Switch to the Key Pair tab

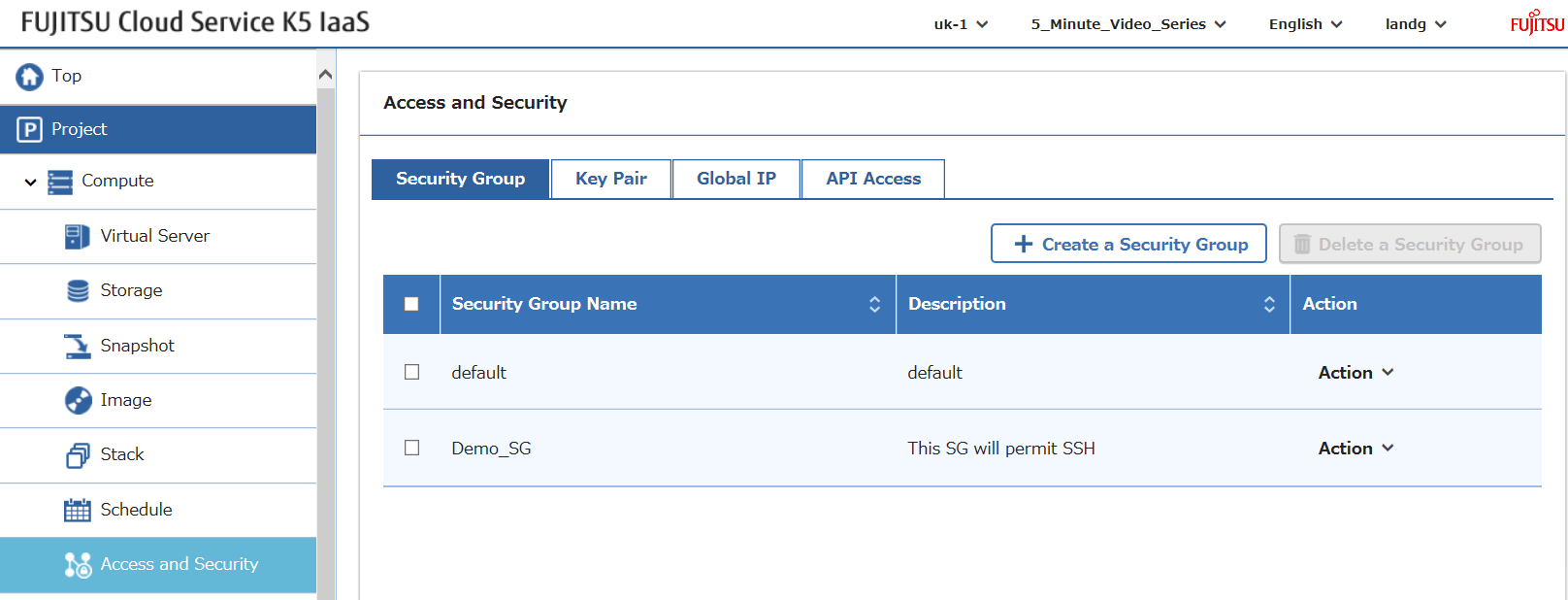[x=611, y=179]
